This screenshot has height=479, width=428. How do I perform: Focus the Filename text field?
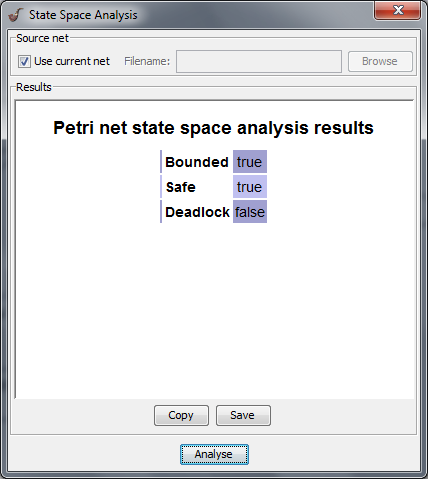pyautogui.click(x=259, y=61)
